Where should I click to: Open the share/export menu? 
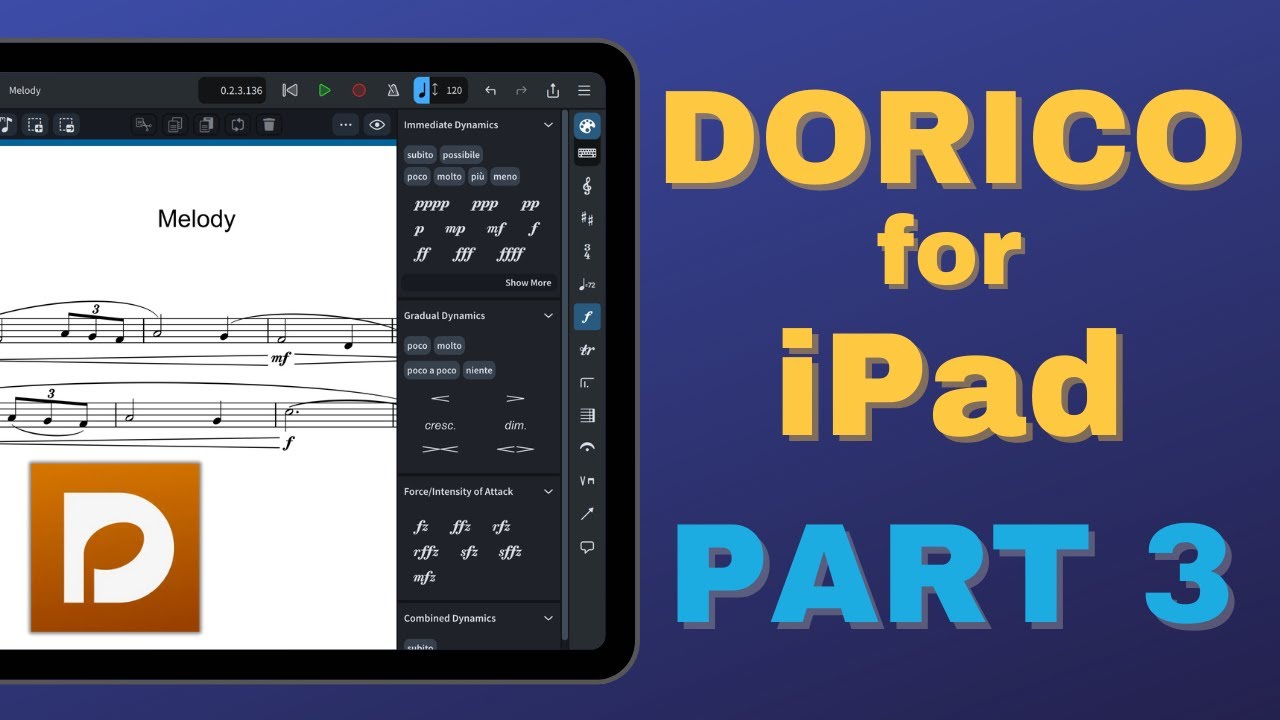553,90
